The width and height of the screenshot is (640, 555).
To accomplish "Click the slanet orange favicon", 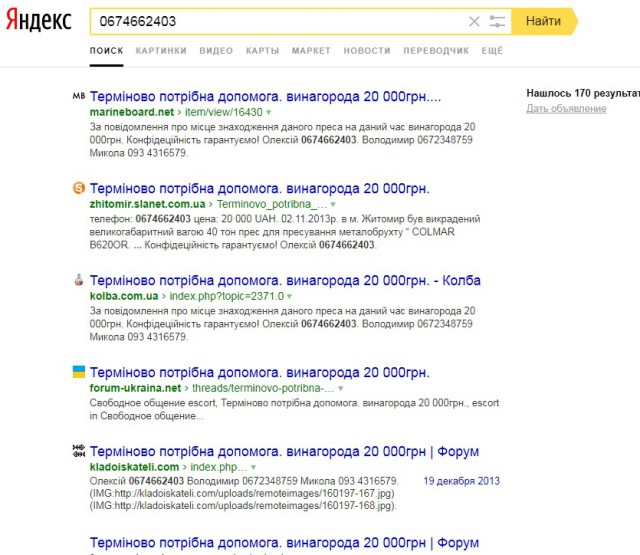I will 79,188.
